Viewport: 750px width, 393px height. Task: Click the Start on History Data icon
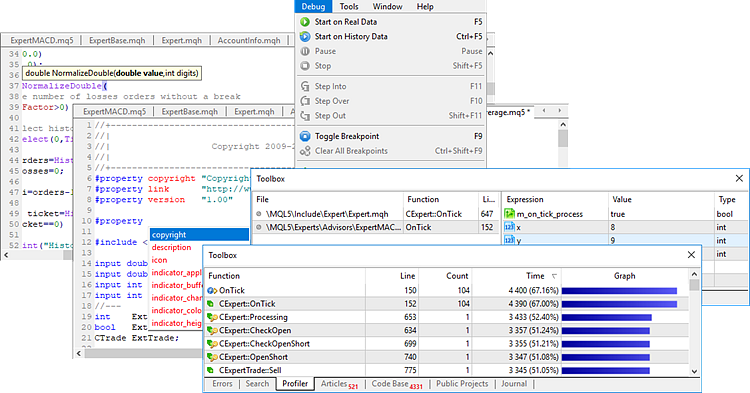coord(305,36)
